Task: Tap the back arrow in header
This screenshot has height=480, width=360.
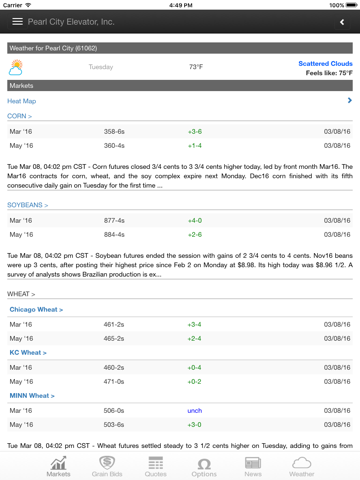Action: click(x=342, y=22)
